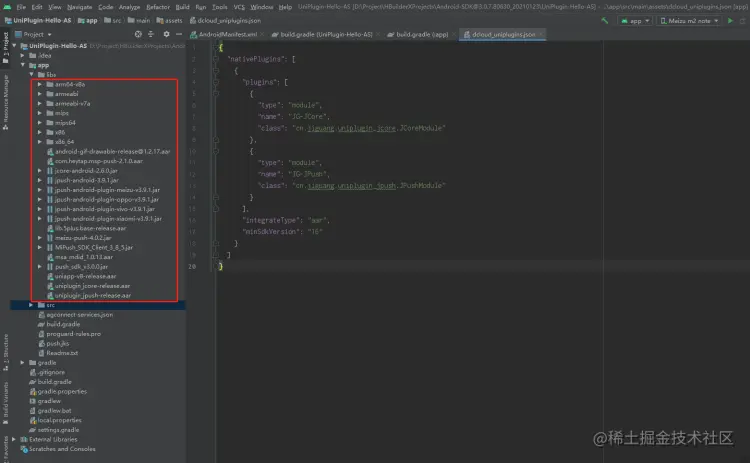Click the gradle.properties file icon
Viewport: 750px width, 463px height.
[x=33, y=391]
